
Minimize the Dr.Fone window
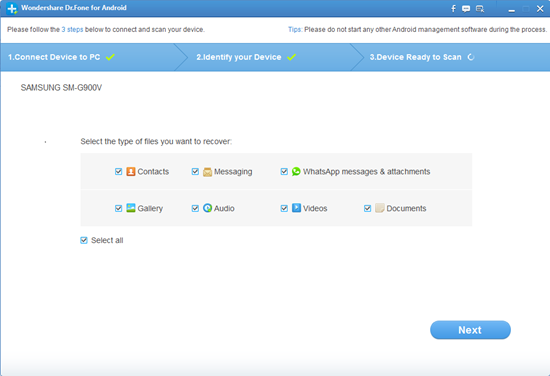click(x=512, y=10)
